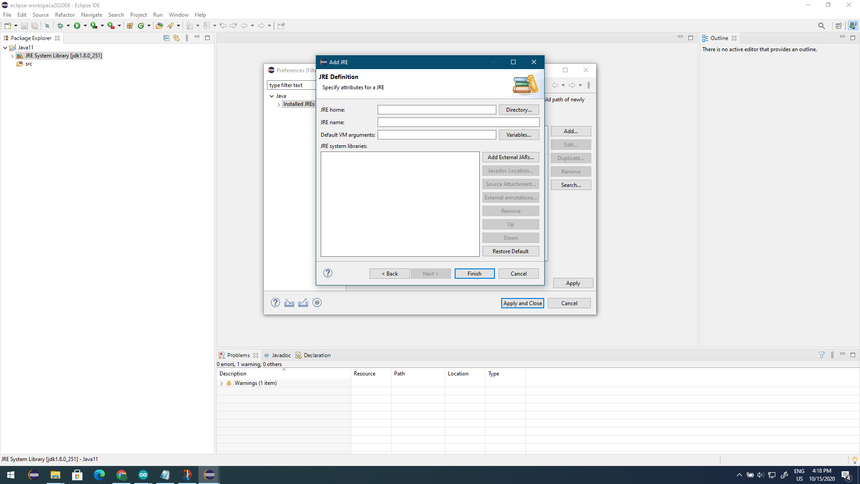Click Link with Editor icon in Package Explorer
860x484 pixels.
point(176,38)
